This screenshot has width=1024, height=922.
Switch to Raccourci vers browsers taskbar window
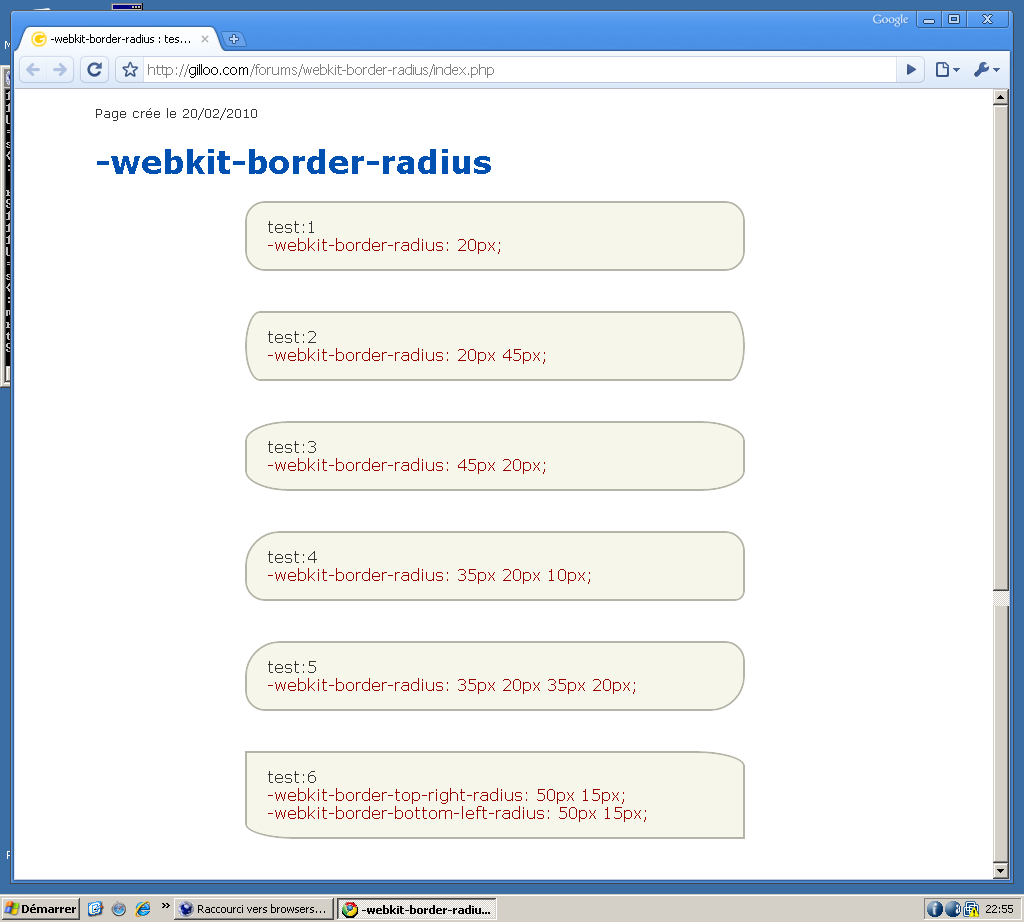[x=253, y=909]
